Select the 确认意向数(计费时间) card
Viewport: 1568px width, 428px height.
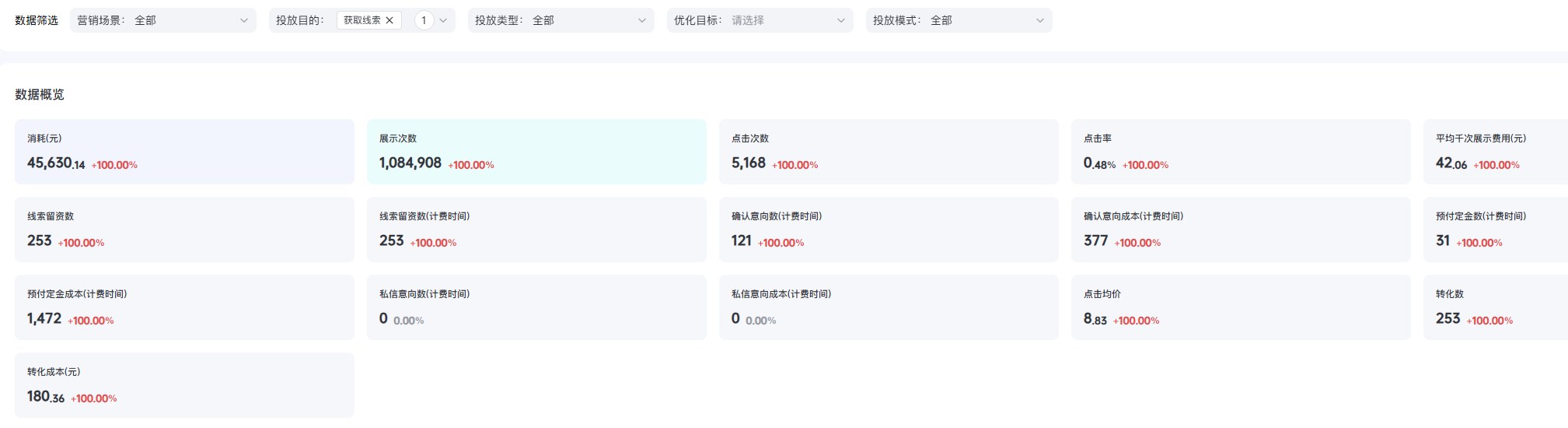coord(889,230)
